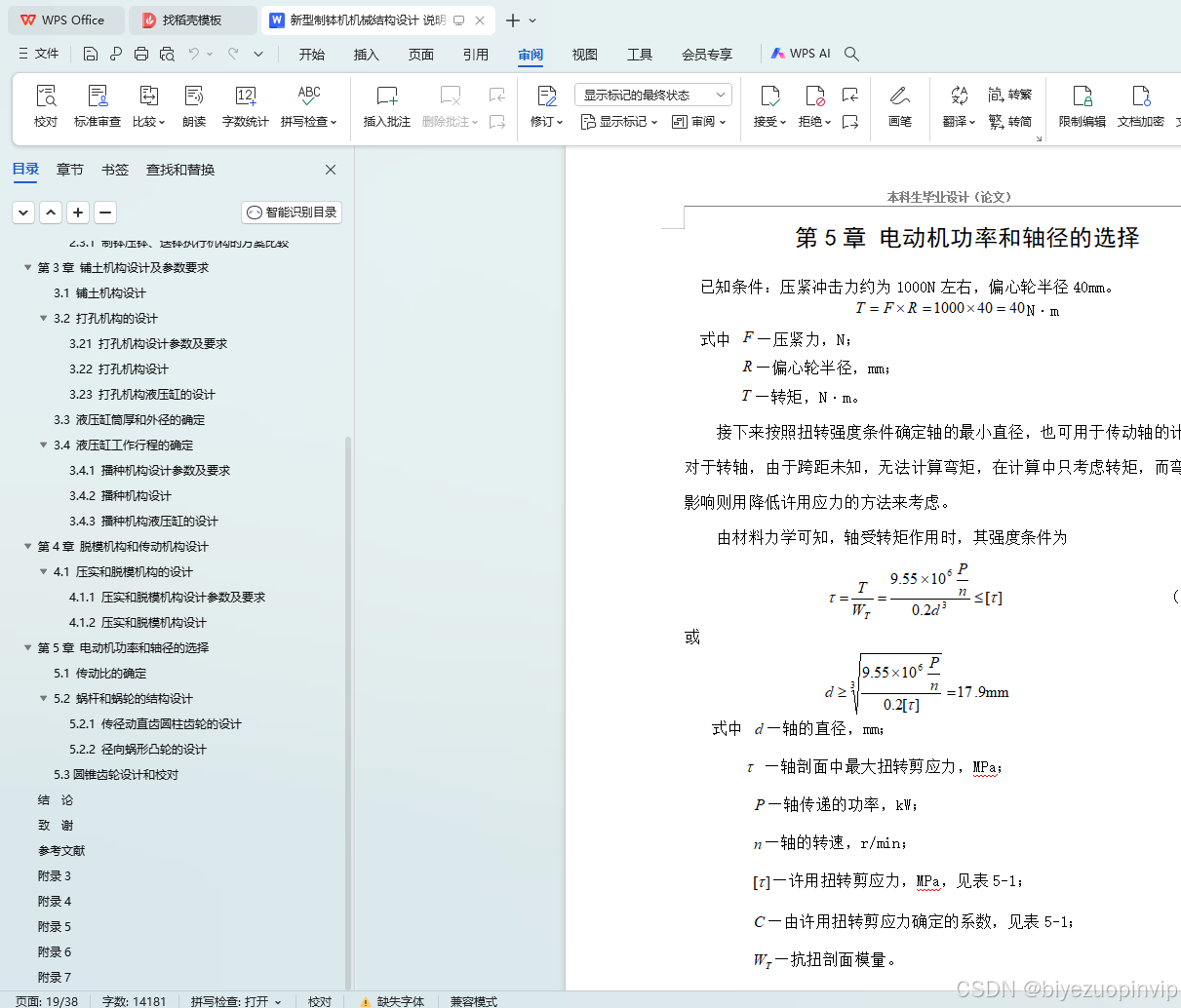Click the print icon in quick toolbar
The image size is (1181, 1008).
coord(141,54)
